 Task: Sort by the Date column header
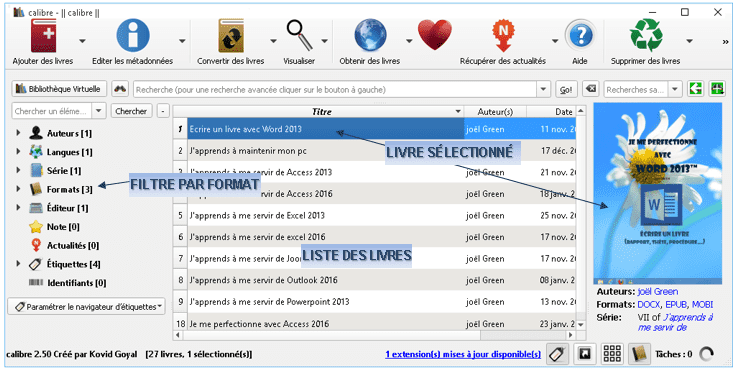(x=552, y=111)
